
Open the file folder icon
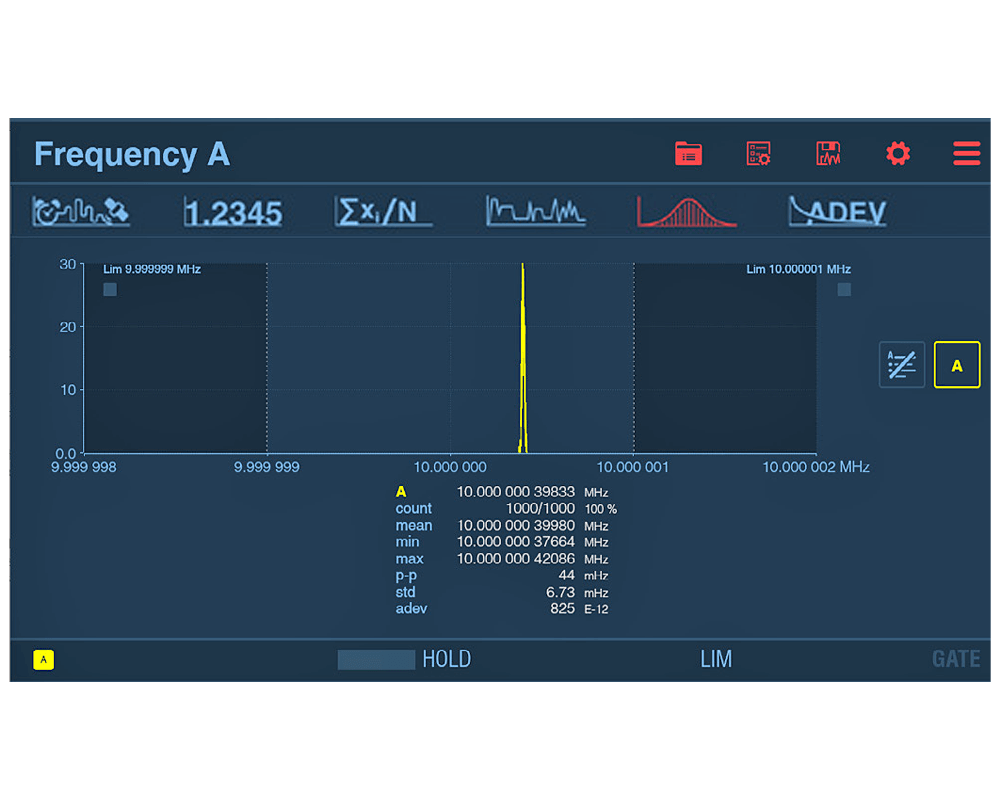pyautogui.click(x=688, y=154)
